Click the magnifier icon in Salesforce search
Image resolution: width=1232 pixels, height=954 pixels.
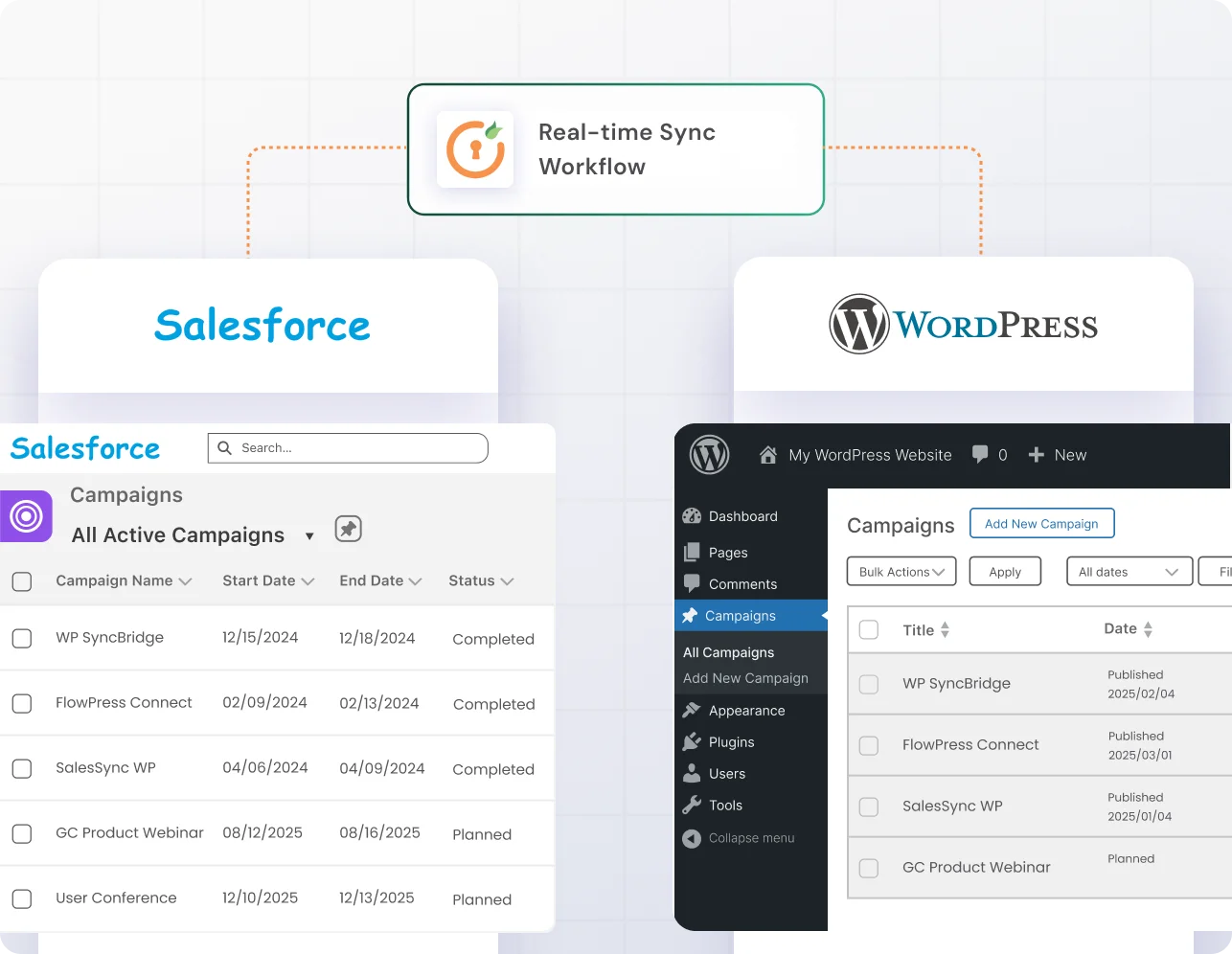(x=225, y=447)
